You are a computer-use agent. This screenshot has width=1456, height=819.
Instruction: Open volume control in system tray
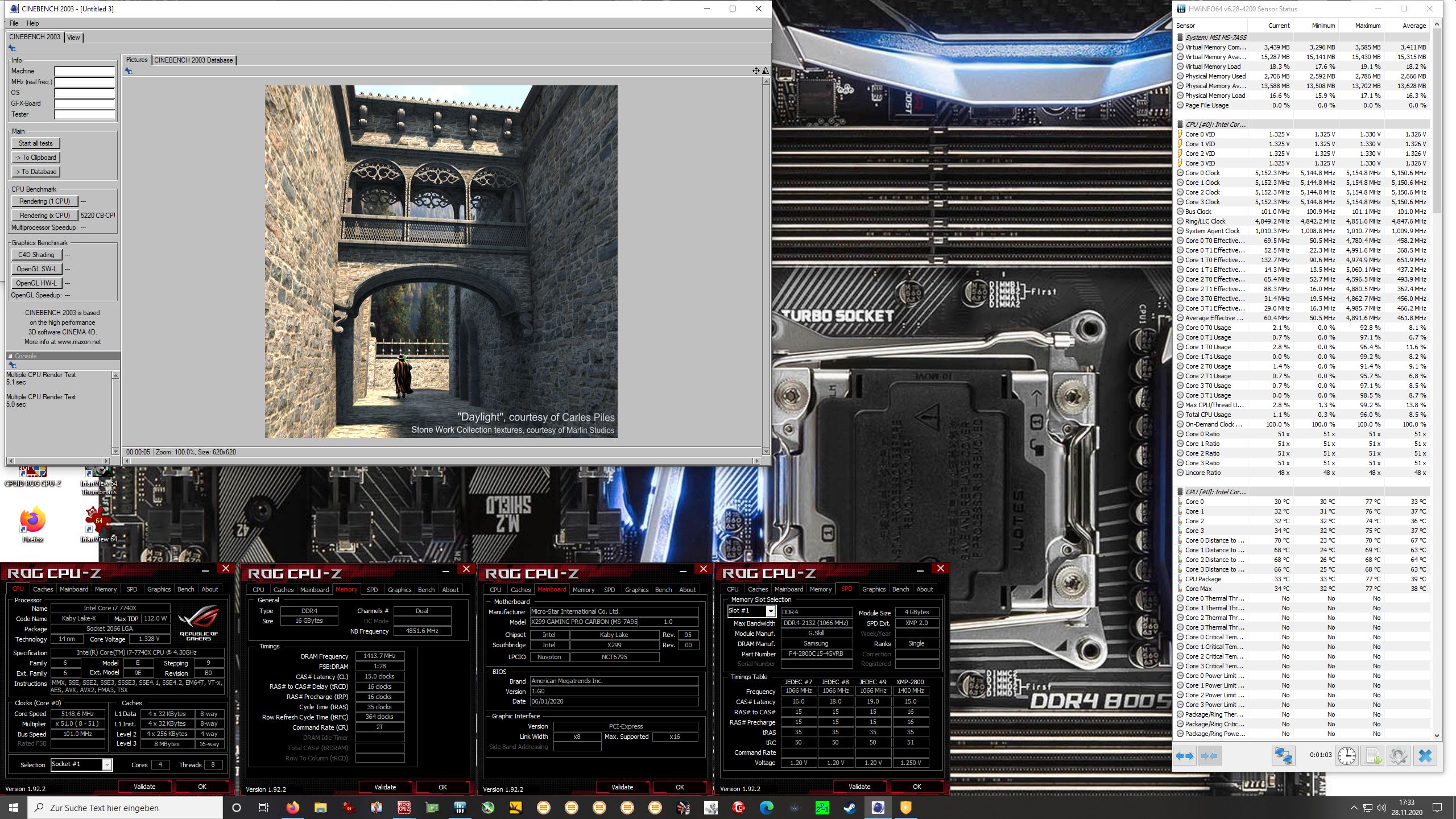(x=1381, y=808)
